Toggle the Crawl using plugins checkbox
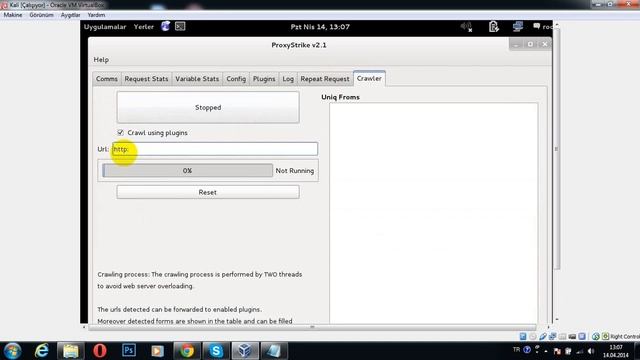The width and height of the screenshot is (640, 360). click(x=120, y=133)
